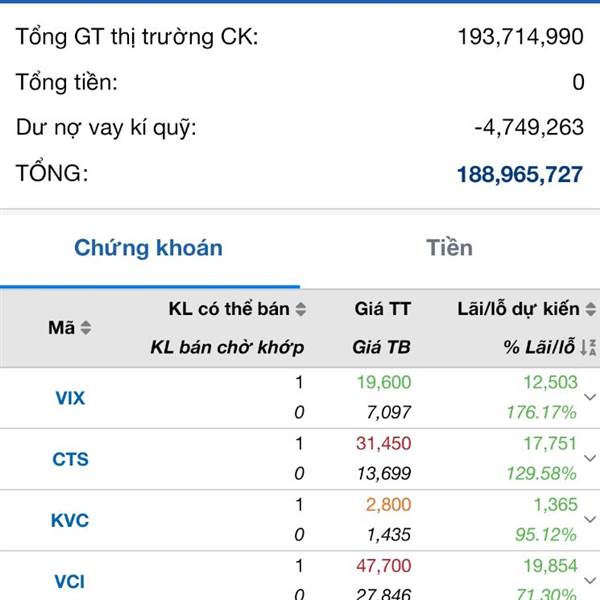Sort by the Mã column arrows
This screenshot has height=600, width=600.
tap(86, 328)
